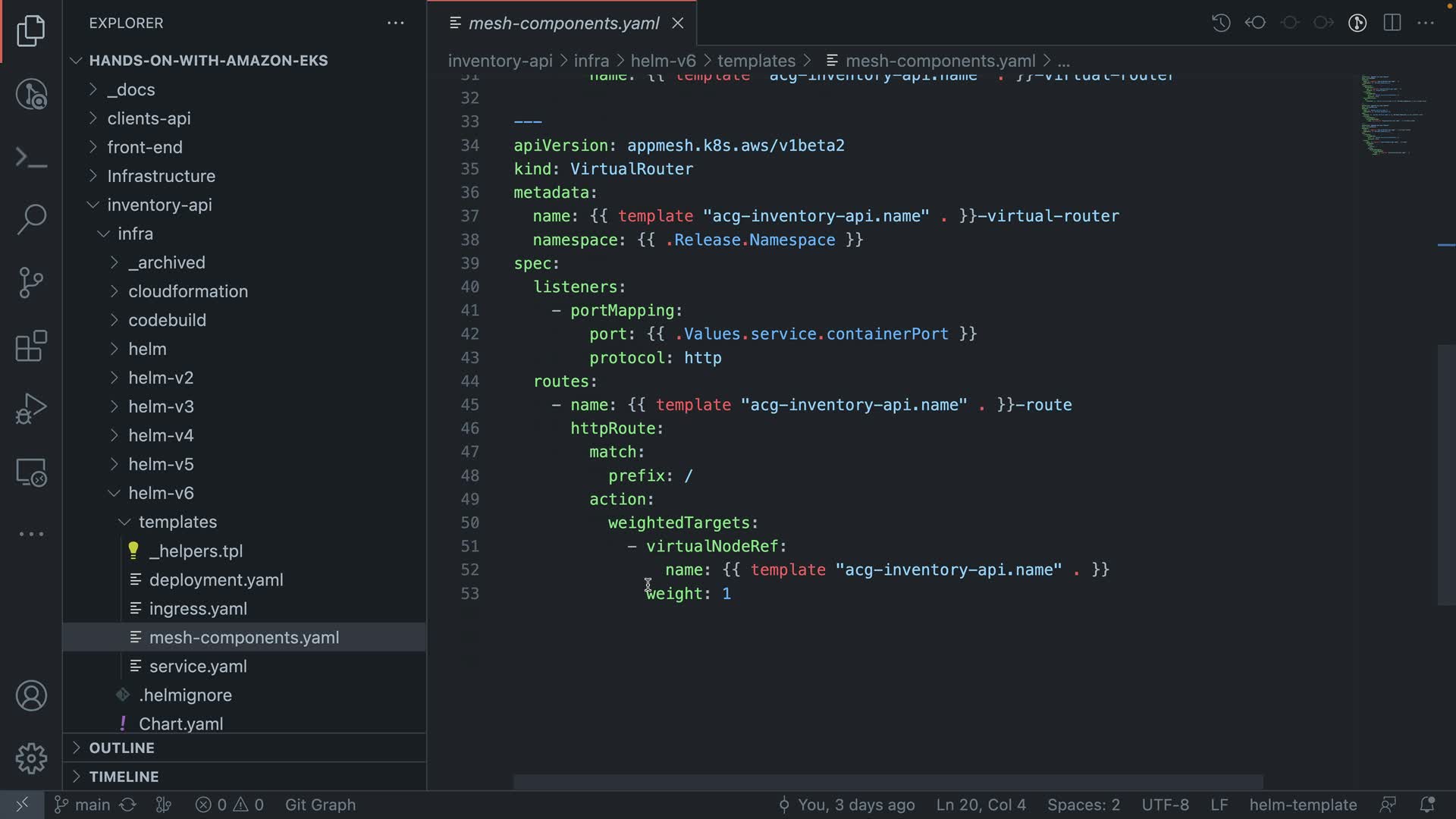Open notifications bell in status bar
Screen dimensions: 1456x819
[1426, 805]
